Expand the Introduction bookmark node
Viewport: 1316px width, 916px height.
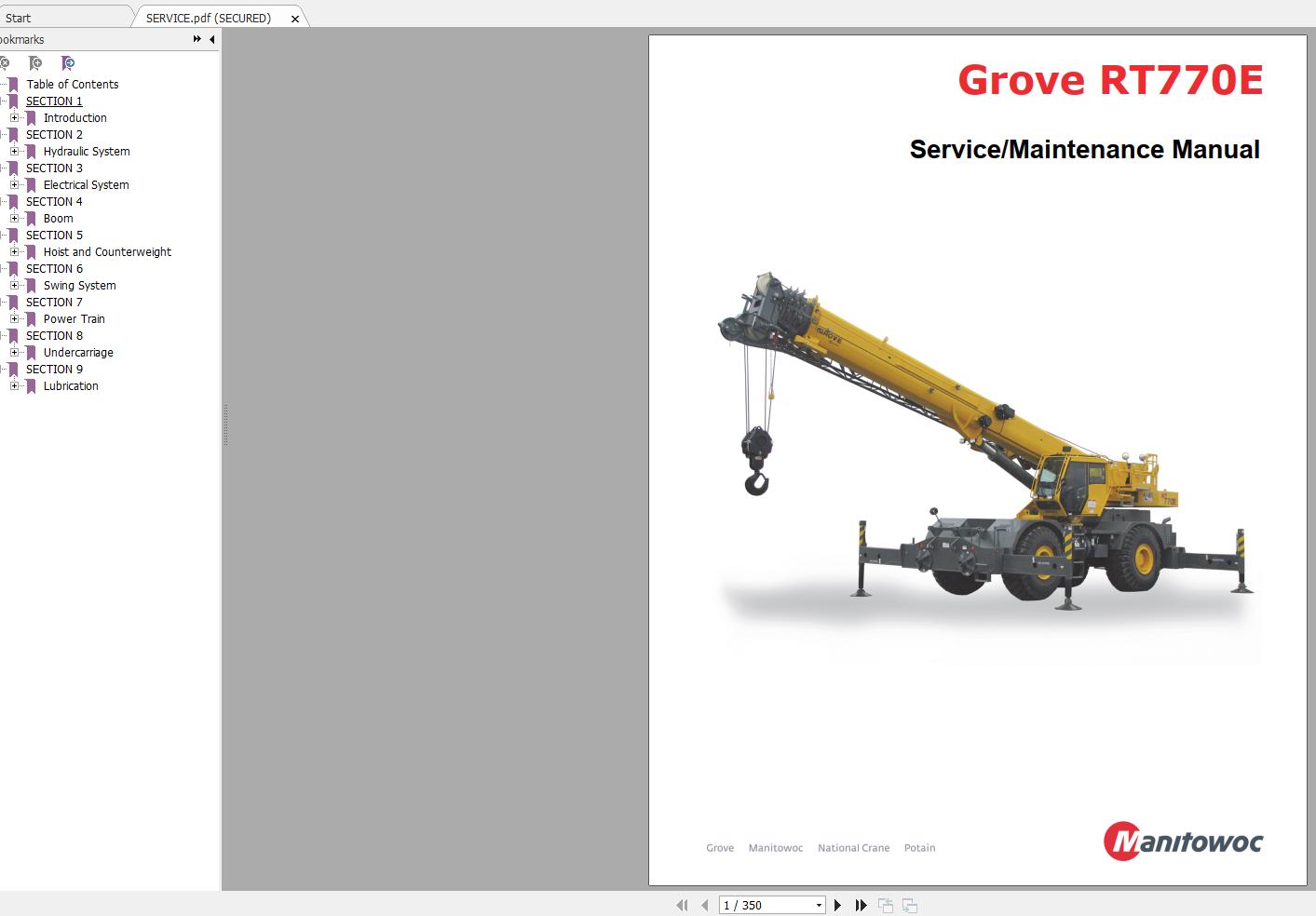[x=14, y=118]
